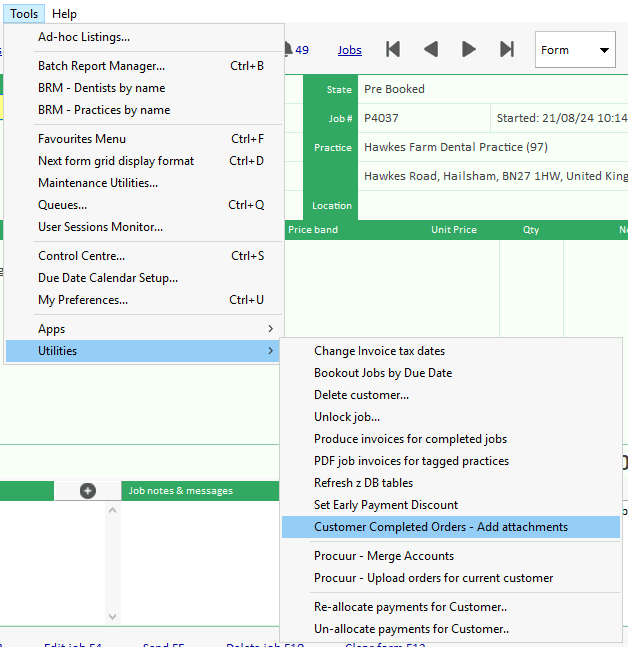Open the Form view dropdown

point(576,50)
